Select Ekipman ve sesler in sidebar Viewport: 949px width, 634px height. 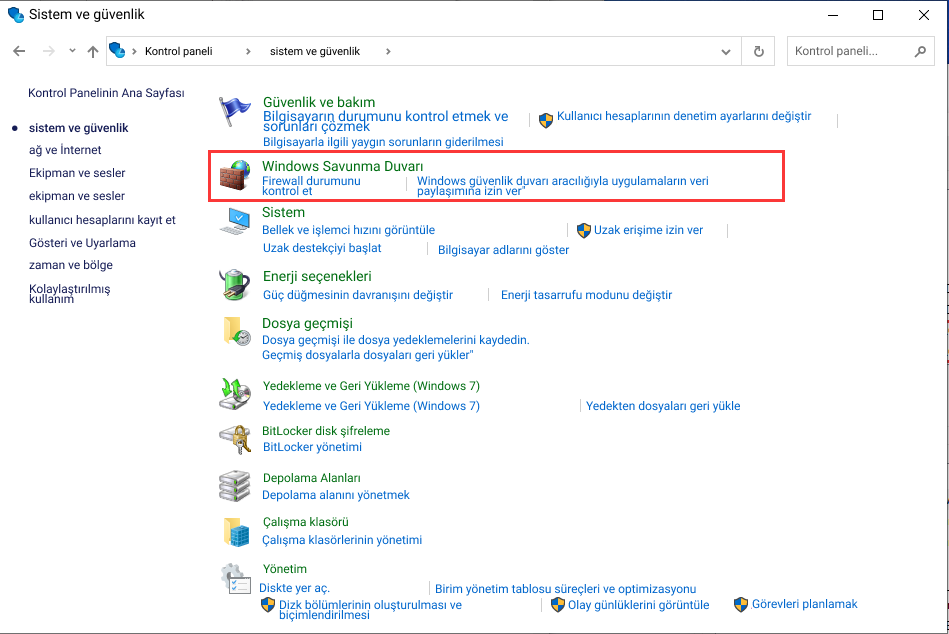pyautogui.click(x=77, y=173)
